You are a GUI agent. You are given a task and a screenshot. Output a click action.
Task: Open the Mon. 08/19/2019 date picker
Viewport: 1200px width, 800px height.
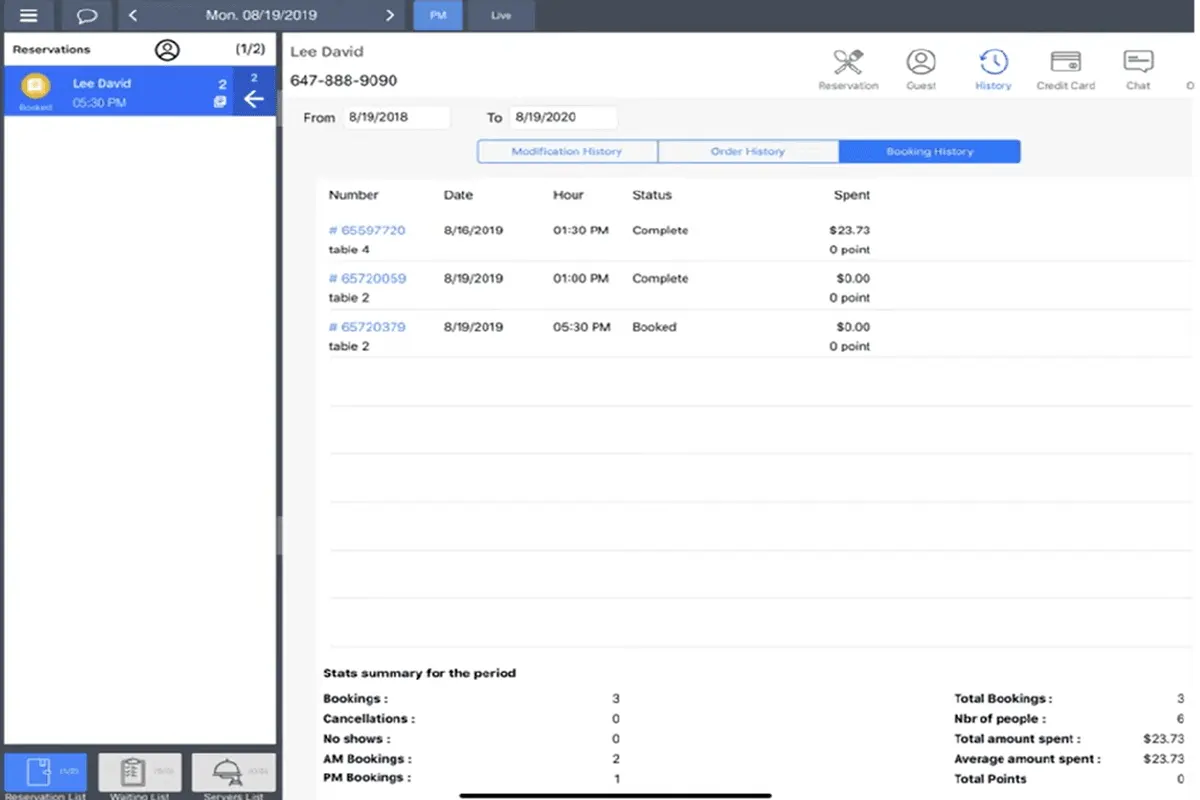[260, 15]
